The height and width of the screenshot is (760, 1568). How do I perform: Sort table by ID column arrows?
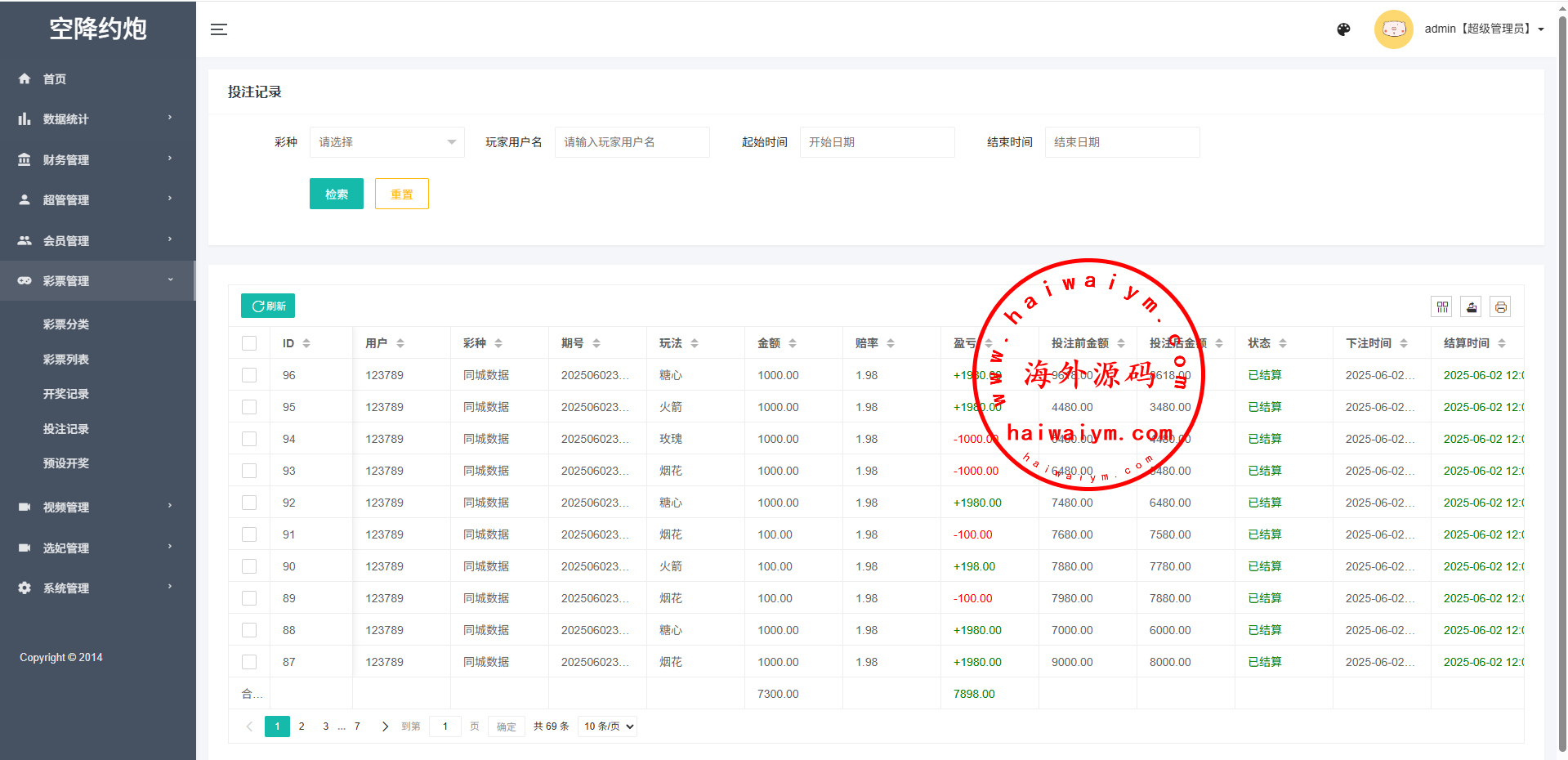pyautogui.click(x=306, y=343)
